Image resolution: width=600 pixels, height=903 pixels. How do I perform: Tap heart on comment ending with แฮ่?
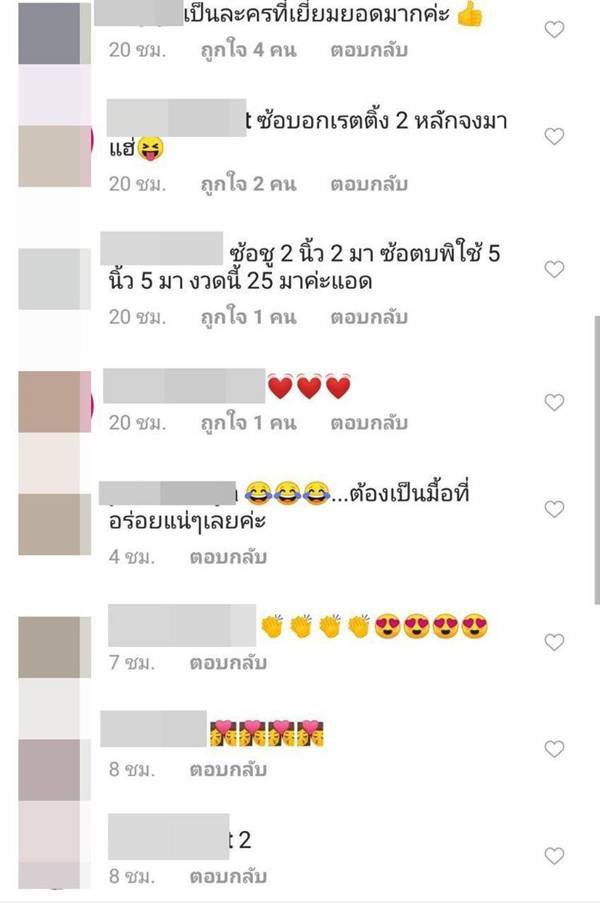point(554,136)
